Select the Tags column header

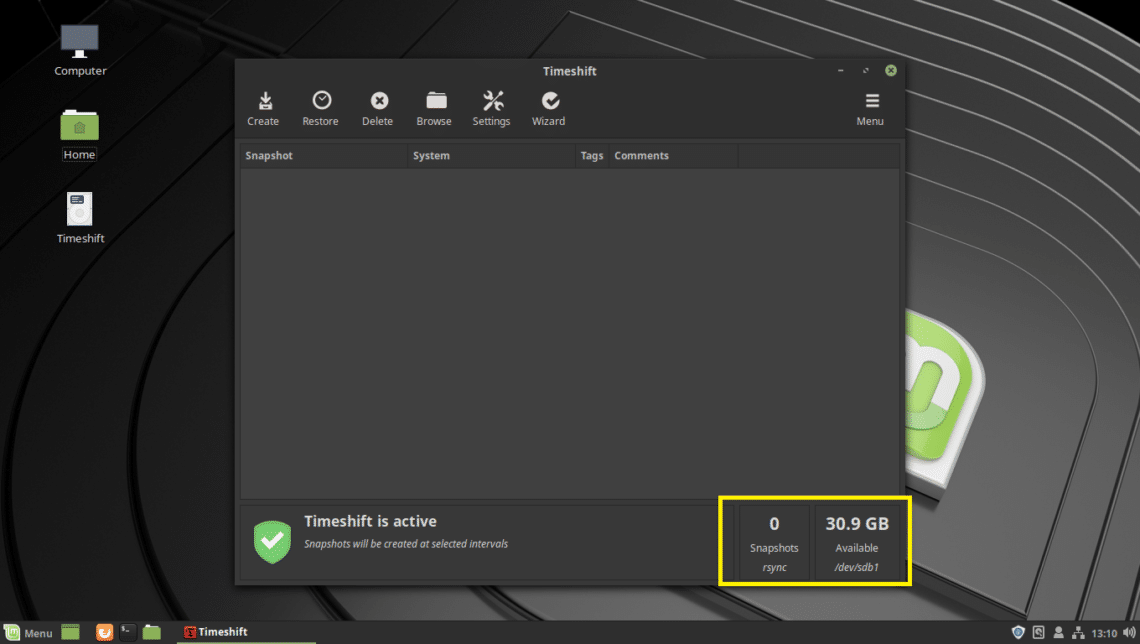(x=592, y=156)
